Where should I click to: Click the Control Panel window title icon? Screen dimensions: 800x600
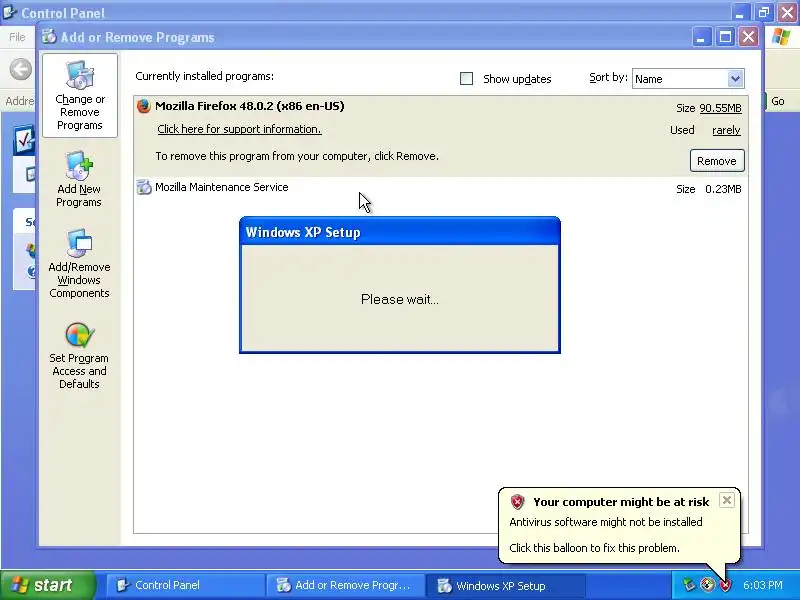[10, 12]
